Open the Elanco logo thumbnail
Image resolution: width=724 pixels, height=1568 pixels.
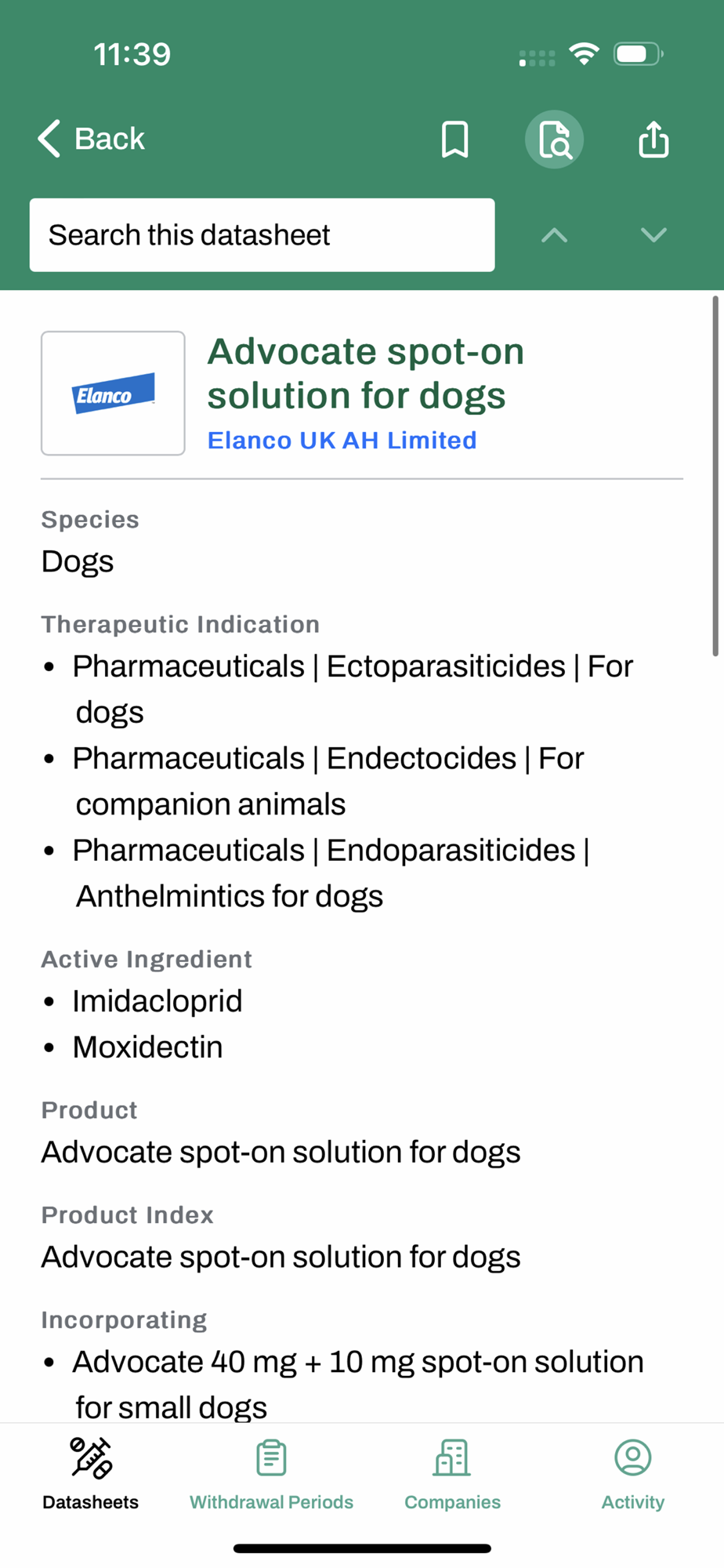113,393
